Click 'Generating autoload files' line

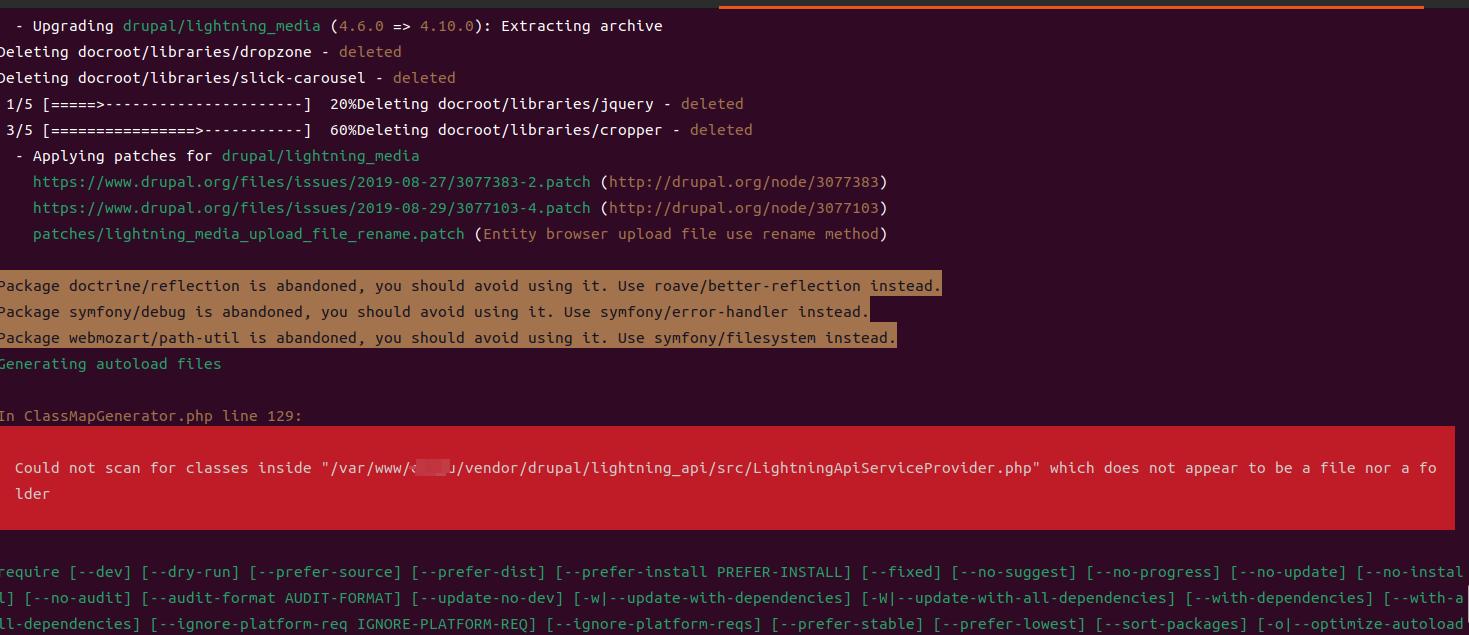110,364
